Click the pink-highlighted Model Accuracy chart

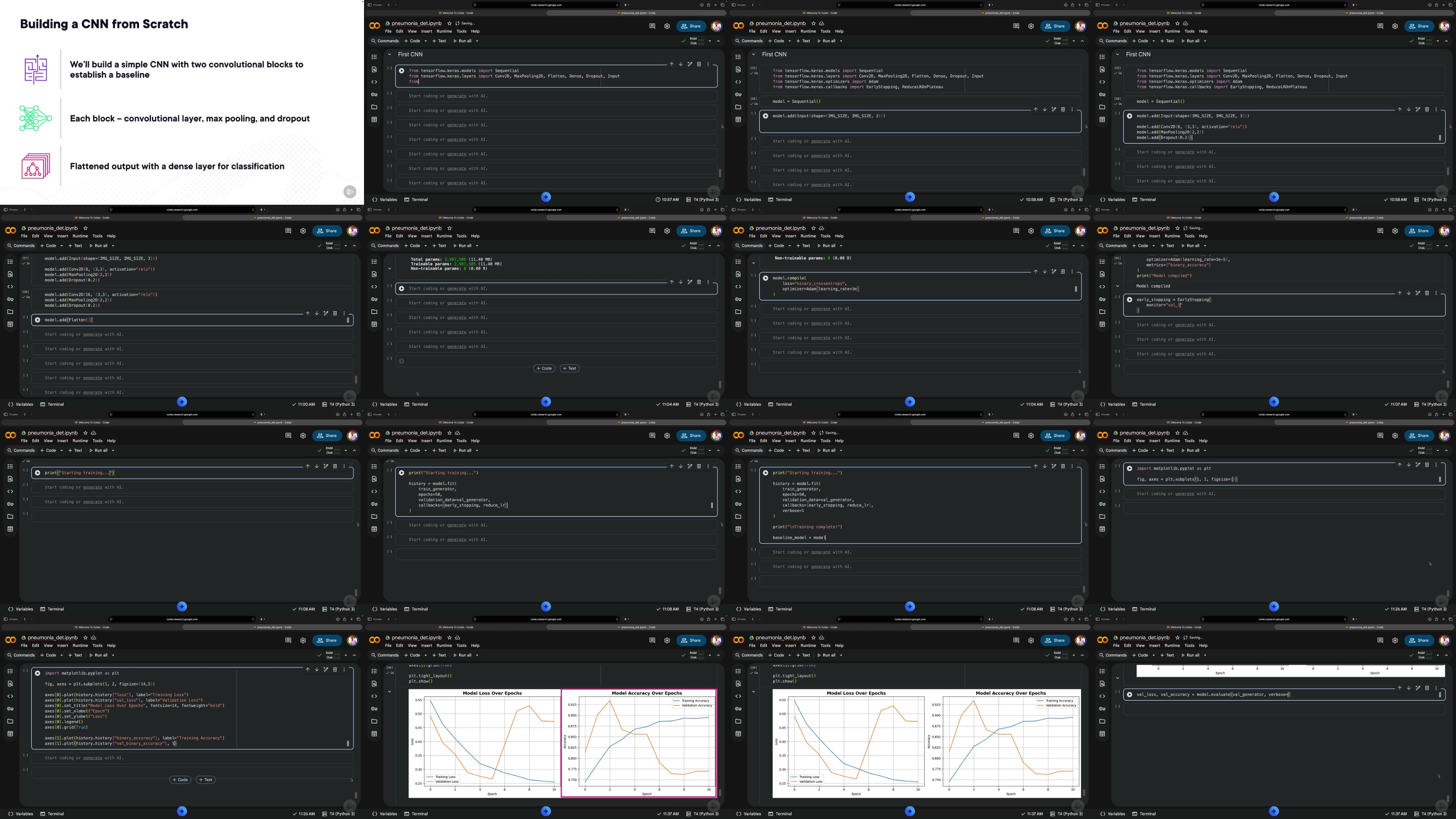[x=639, y=743]
